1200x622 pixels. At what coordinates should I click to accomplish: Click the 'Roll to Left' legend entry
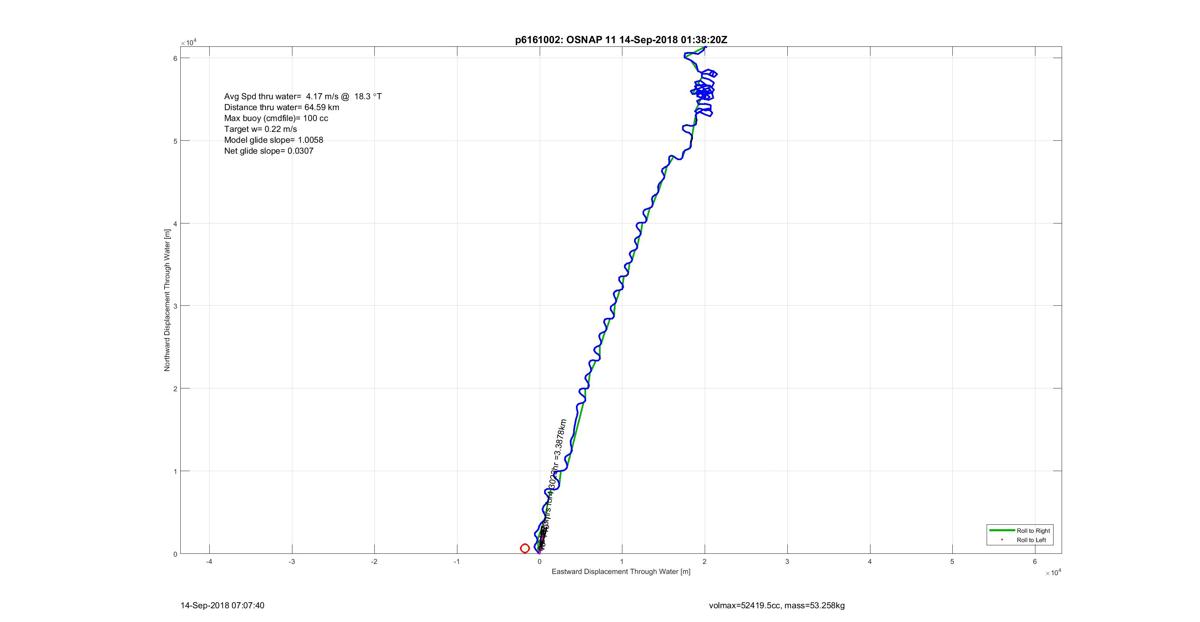pos(1020,540)
